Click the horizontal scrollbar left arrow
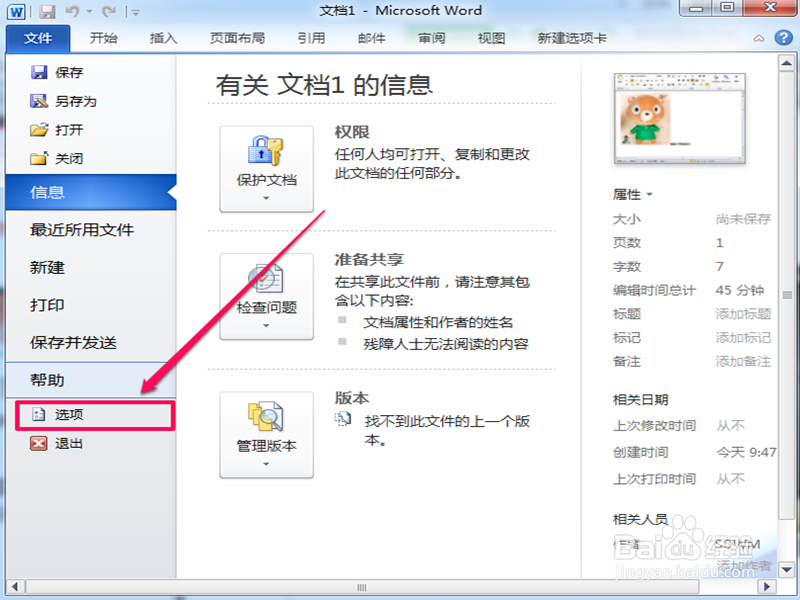The width and height of the screenshot is (800, 600). (15, 587)
